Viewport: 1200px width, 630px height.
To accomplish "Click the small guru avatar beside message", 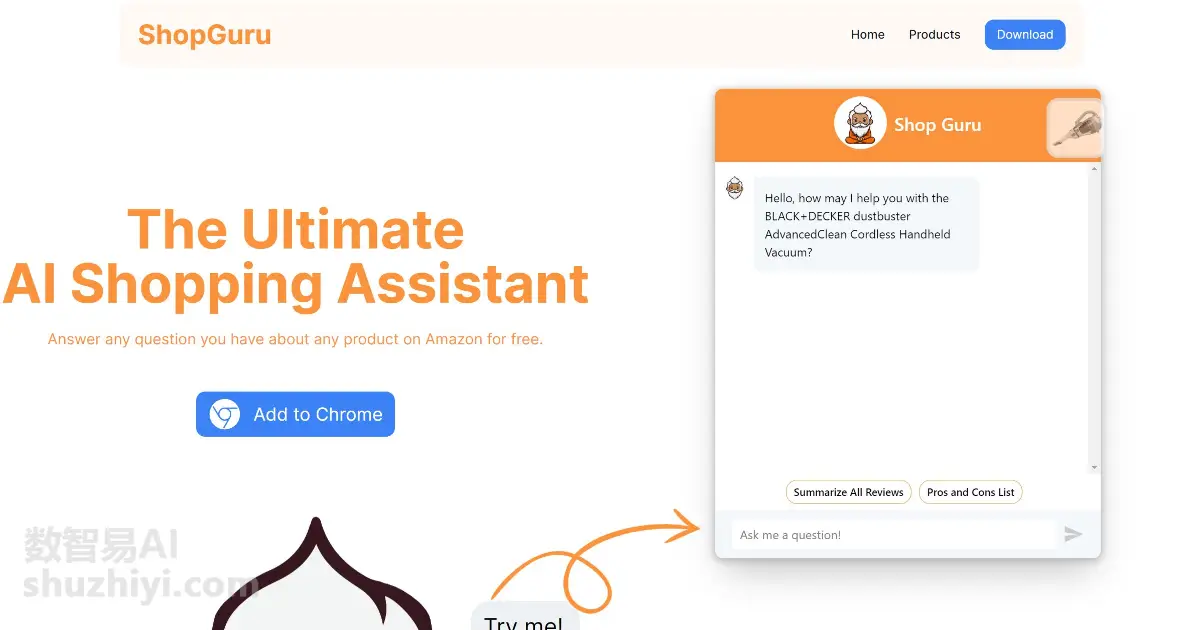I will click(735, 188).
